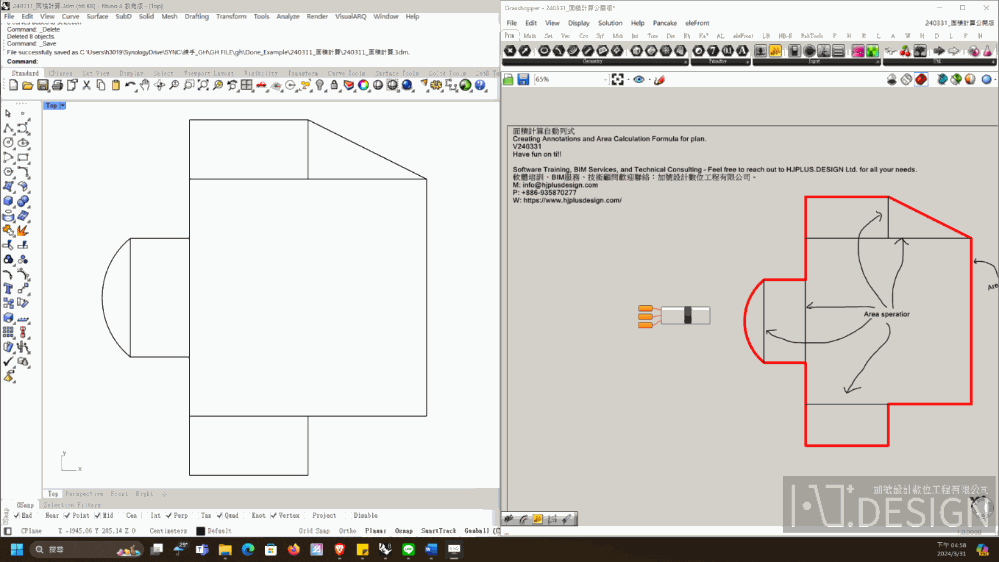Viewport: 999px width, 562px height.
Task: Click the red car icon in Rhino toolbar
Action: pos(261,85)
